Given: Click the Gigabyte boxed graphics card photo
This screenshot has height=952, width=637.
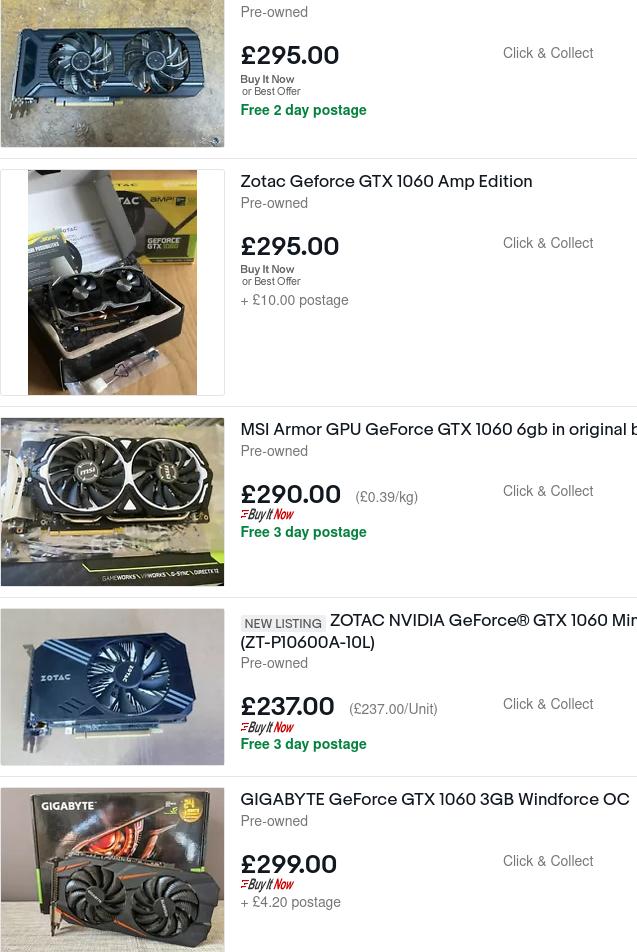Looking at the screenshot, I should [113, 869].
